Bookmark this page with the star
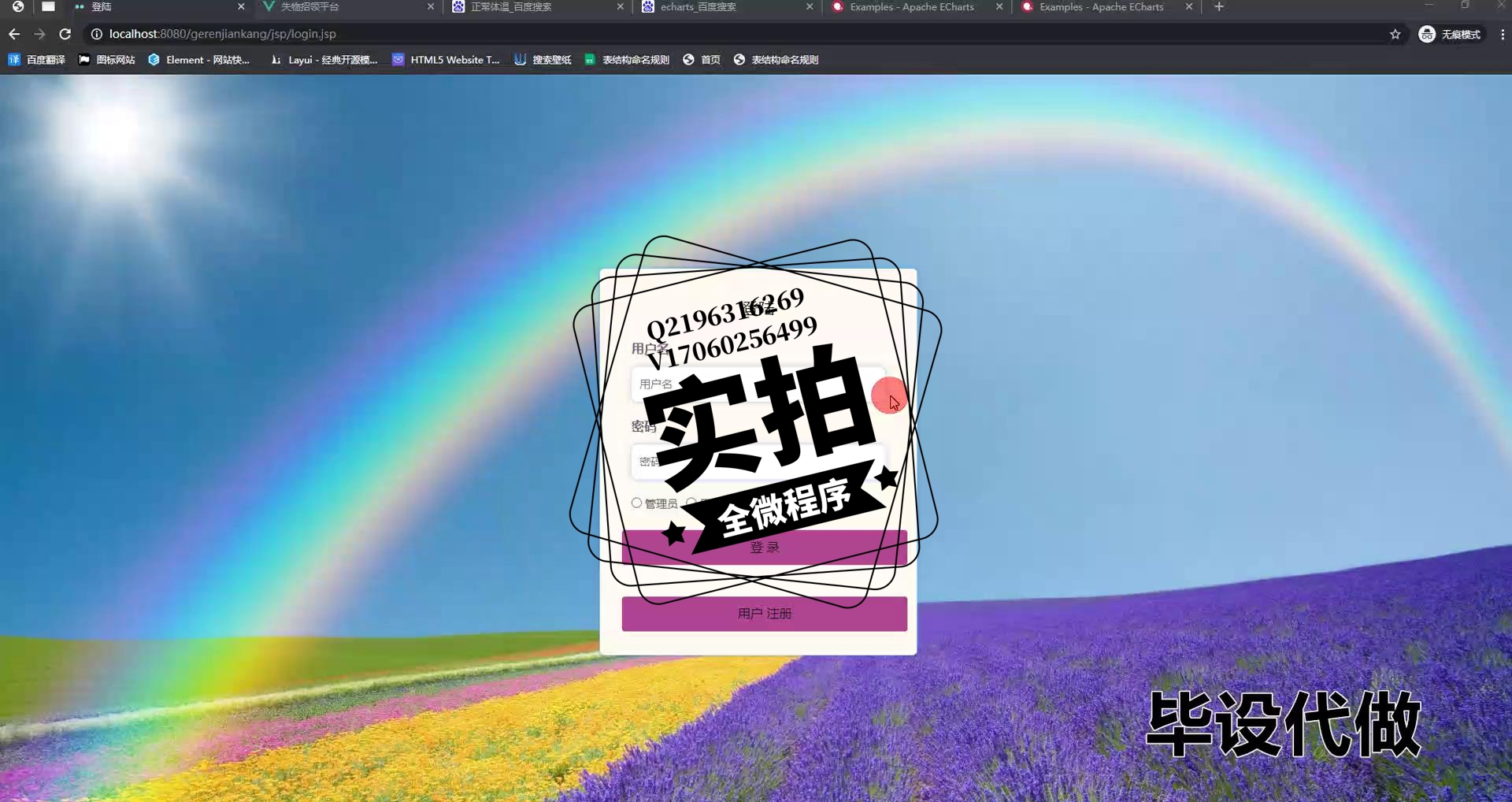Viewport: 1512px width, 802px height. point(1395,34)
